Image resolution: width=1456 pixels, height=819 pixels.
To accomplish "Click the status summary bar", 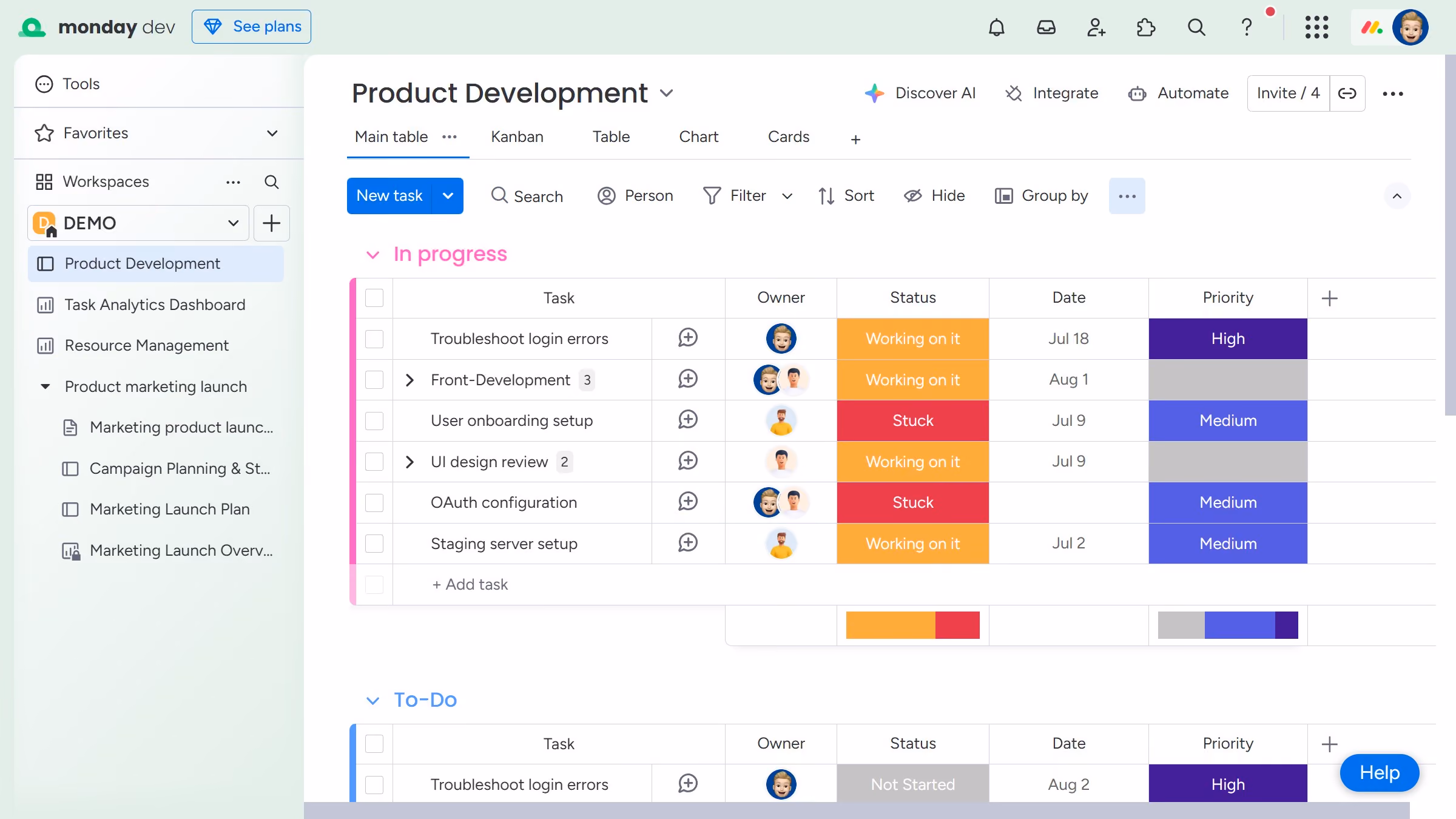I will click(x=912, y=625).
